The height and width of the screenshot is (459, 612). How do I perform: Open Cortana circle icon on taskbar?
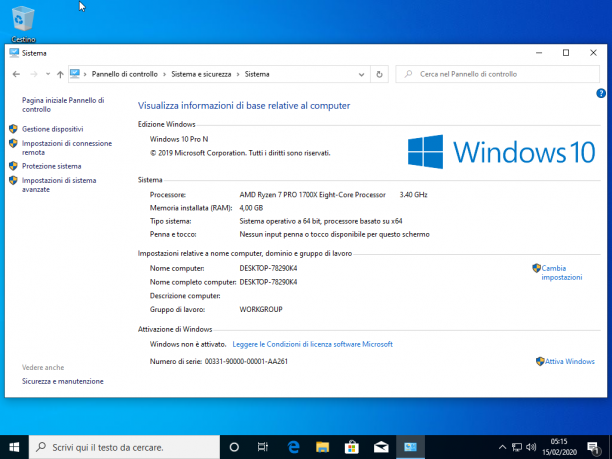(x=234, y=447)
